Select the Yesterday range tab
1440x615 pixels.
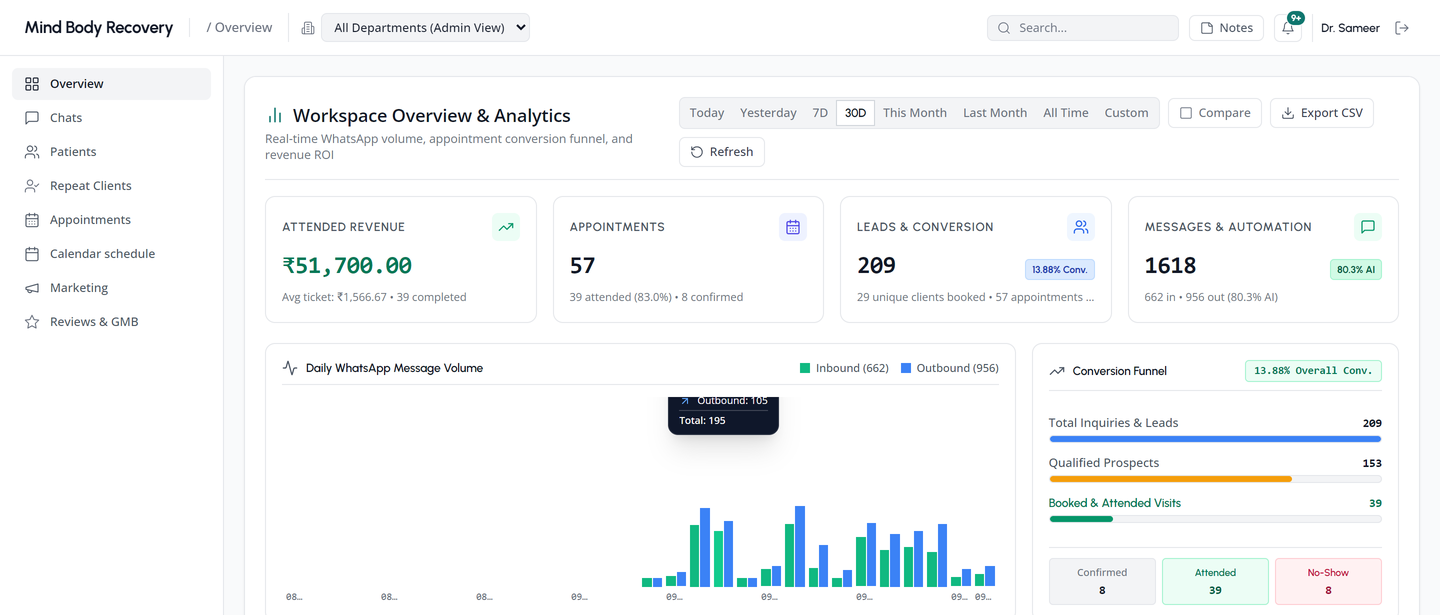[x=768, y=113]
